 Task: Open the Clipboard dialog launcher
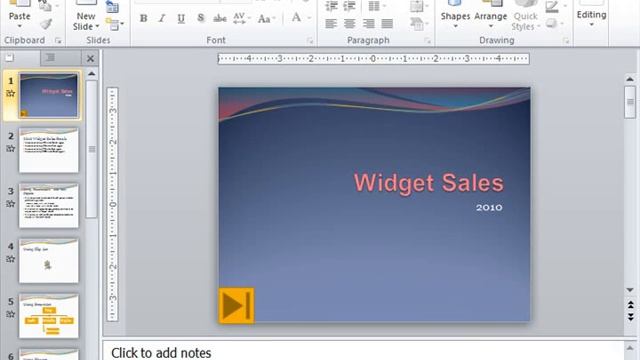point(58,40)
